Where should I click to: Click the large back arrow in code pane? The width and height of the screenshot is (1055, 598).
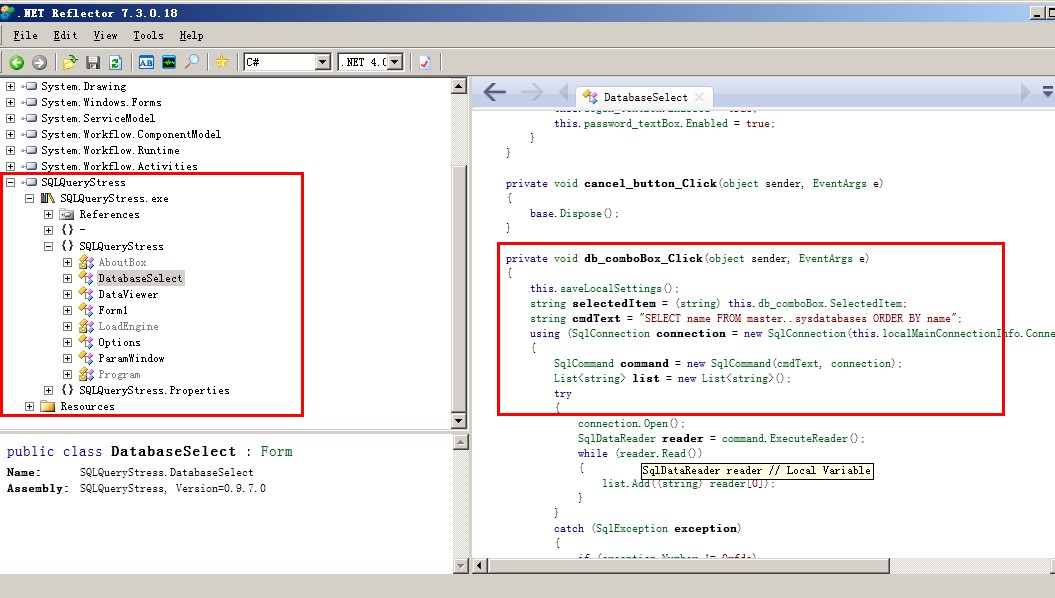[x=495, y=92]
